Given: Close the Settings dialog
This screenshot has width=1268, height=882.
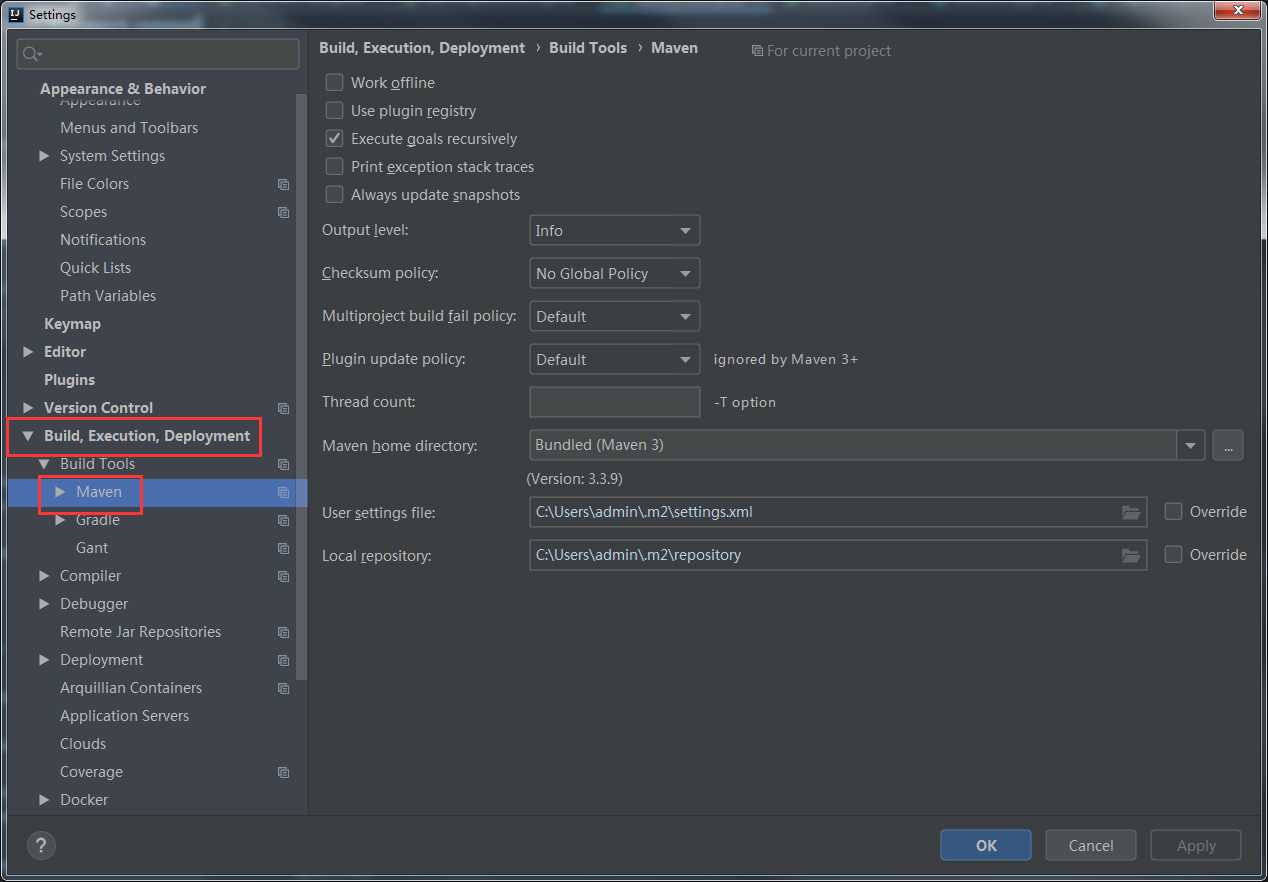Looking at the screenshot, I should [x=1238, y=10].
